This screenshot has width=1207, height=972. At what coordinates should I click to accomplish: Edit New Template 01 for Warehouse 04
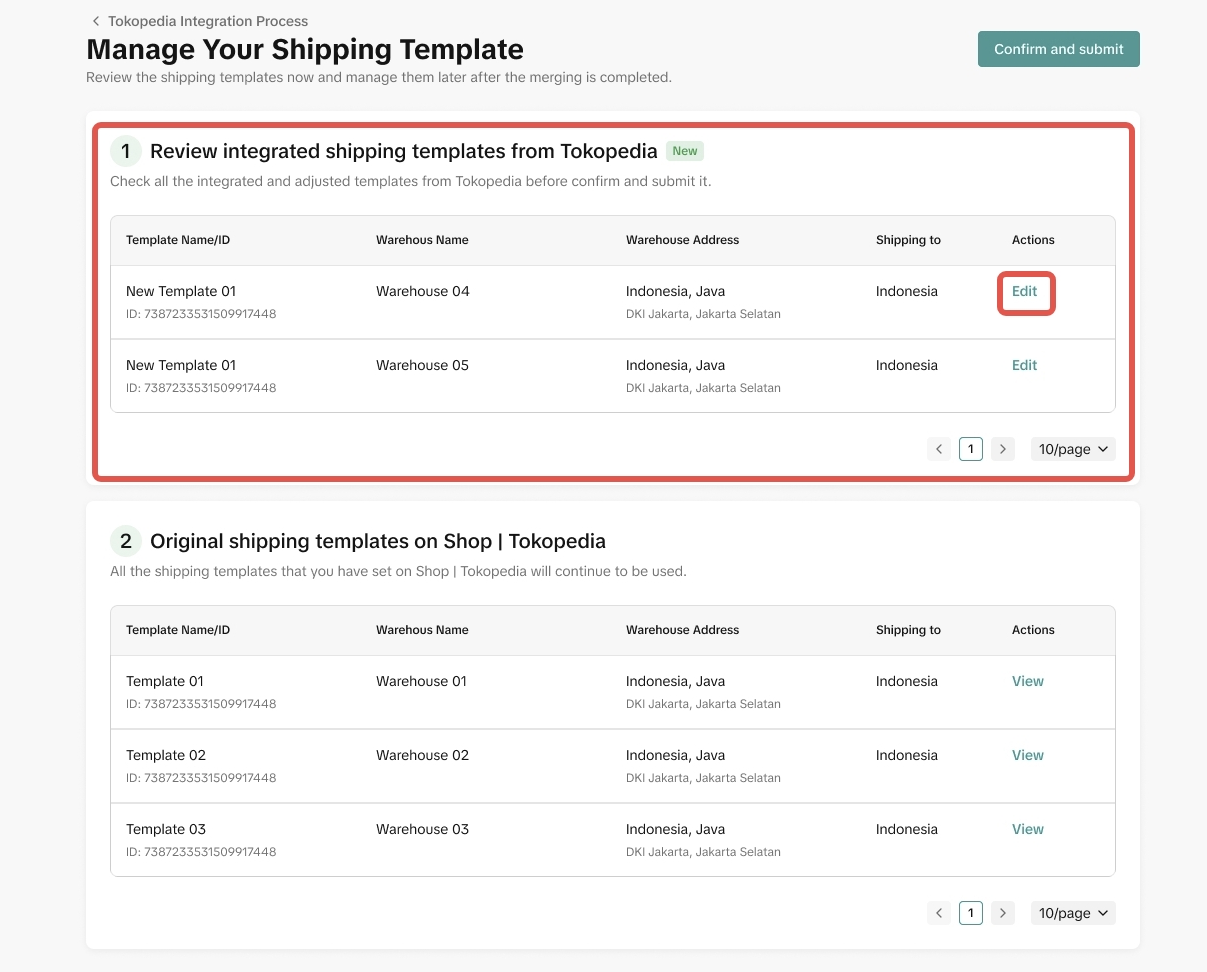[1025, 292]
